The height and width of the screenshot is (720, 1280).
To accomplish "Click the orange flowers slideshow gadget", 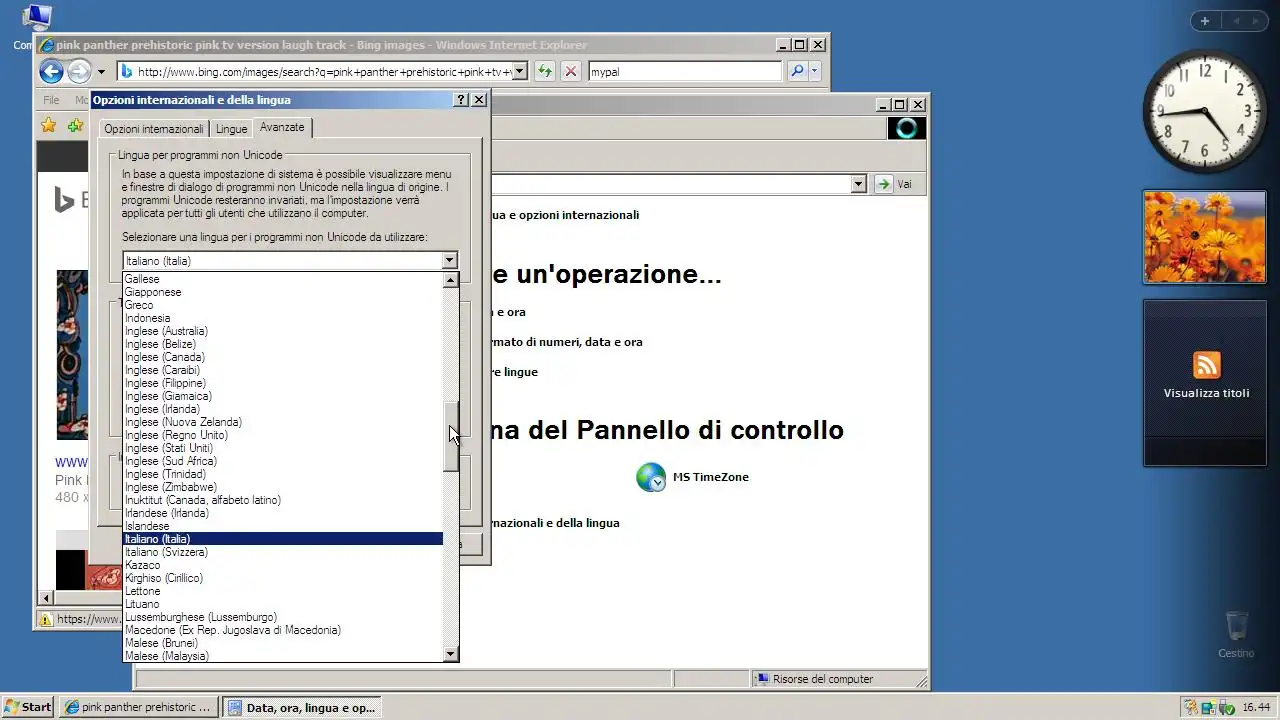I will click(1204, 237).
